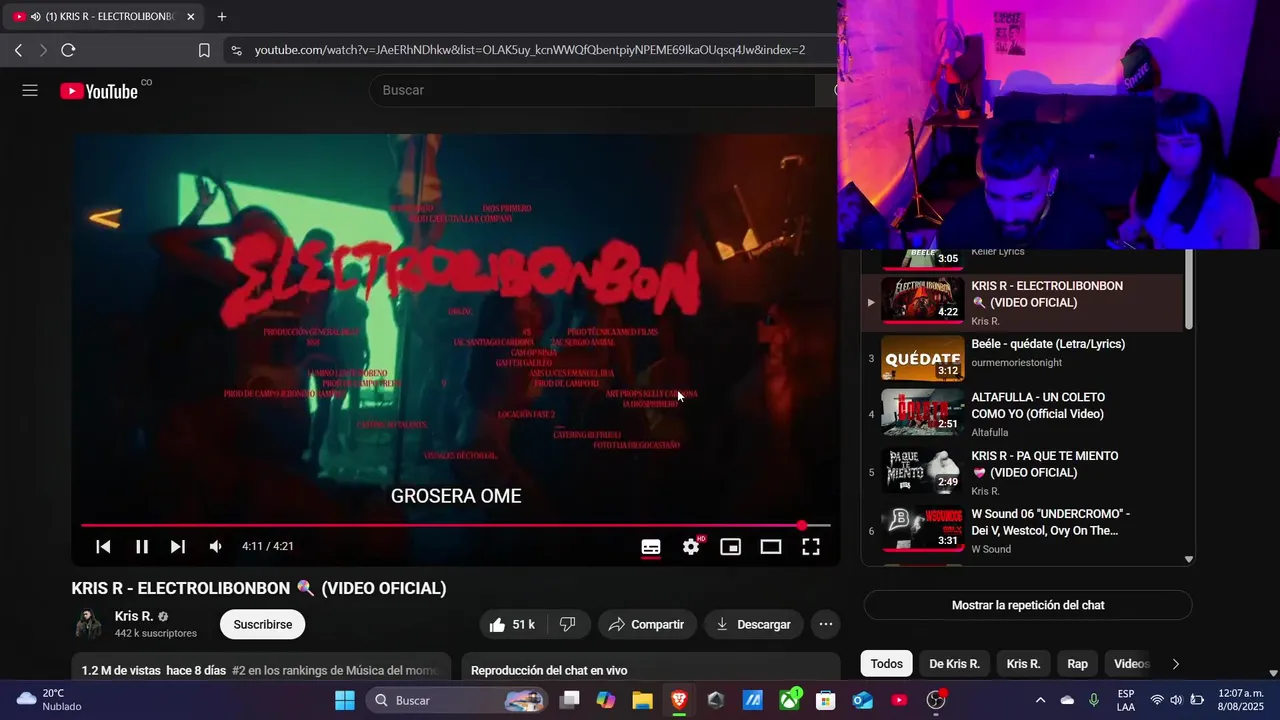Share the video via Compartir

647,624
